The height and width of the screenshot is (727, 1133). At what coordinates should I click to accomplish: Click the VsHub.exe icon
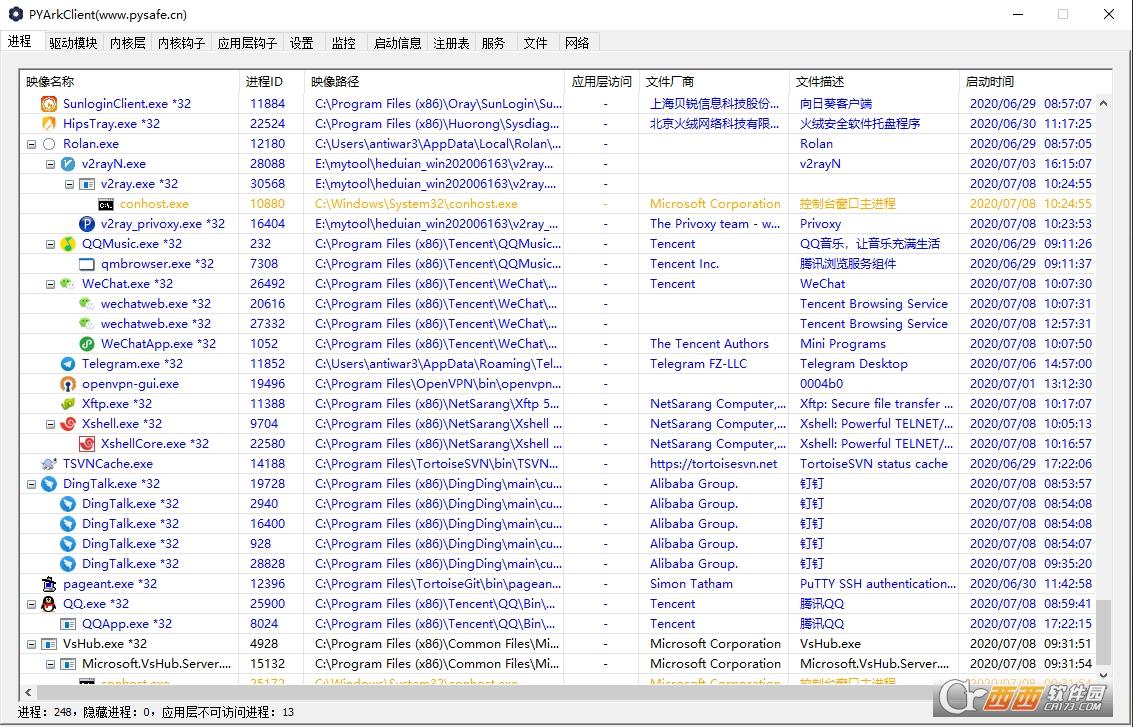[48, 644]
